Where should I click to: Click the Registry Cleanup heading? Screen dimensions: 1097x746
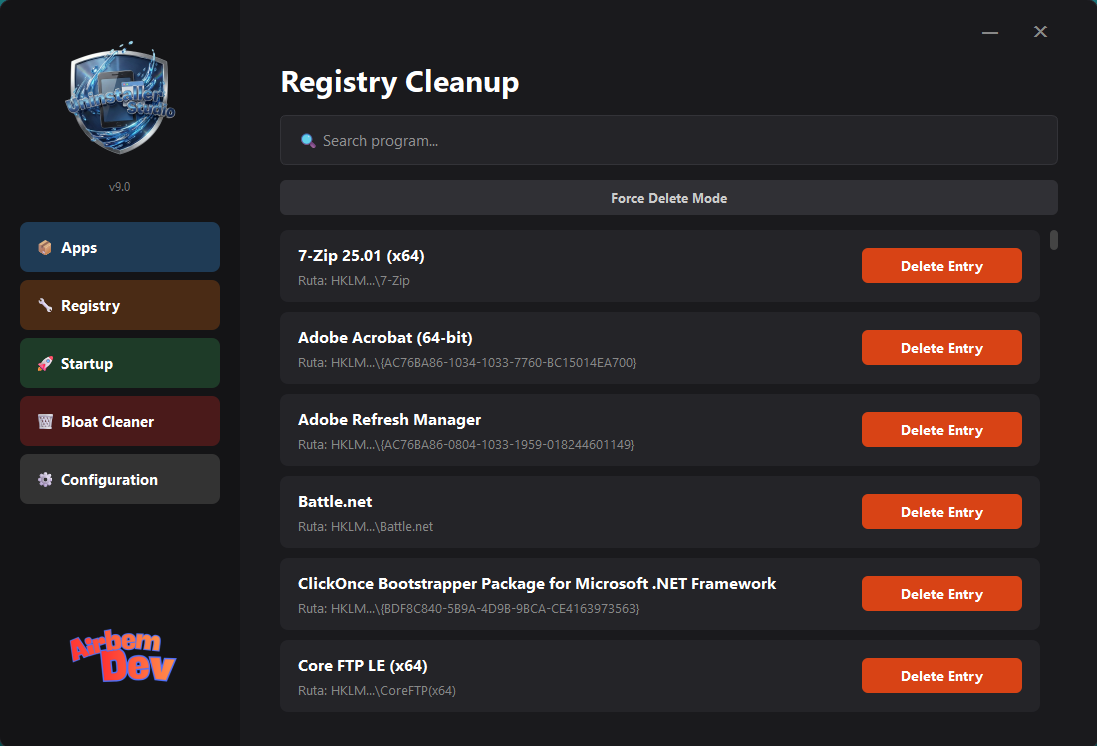click(399, 82)
